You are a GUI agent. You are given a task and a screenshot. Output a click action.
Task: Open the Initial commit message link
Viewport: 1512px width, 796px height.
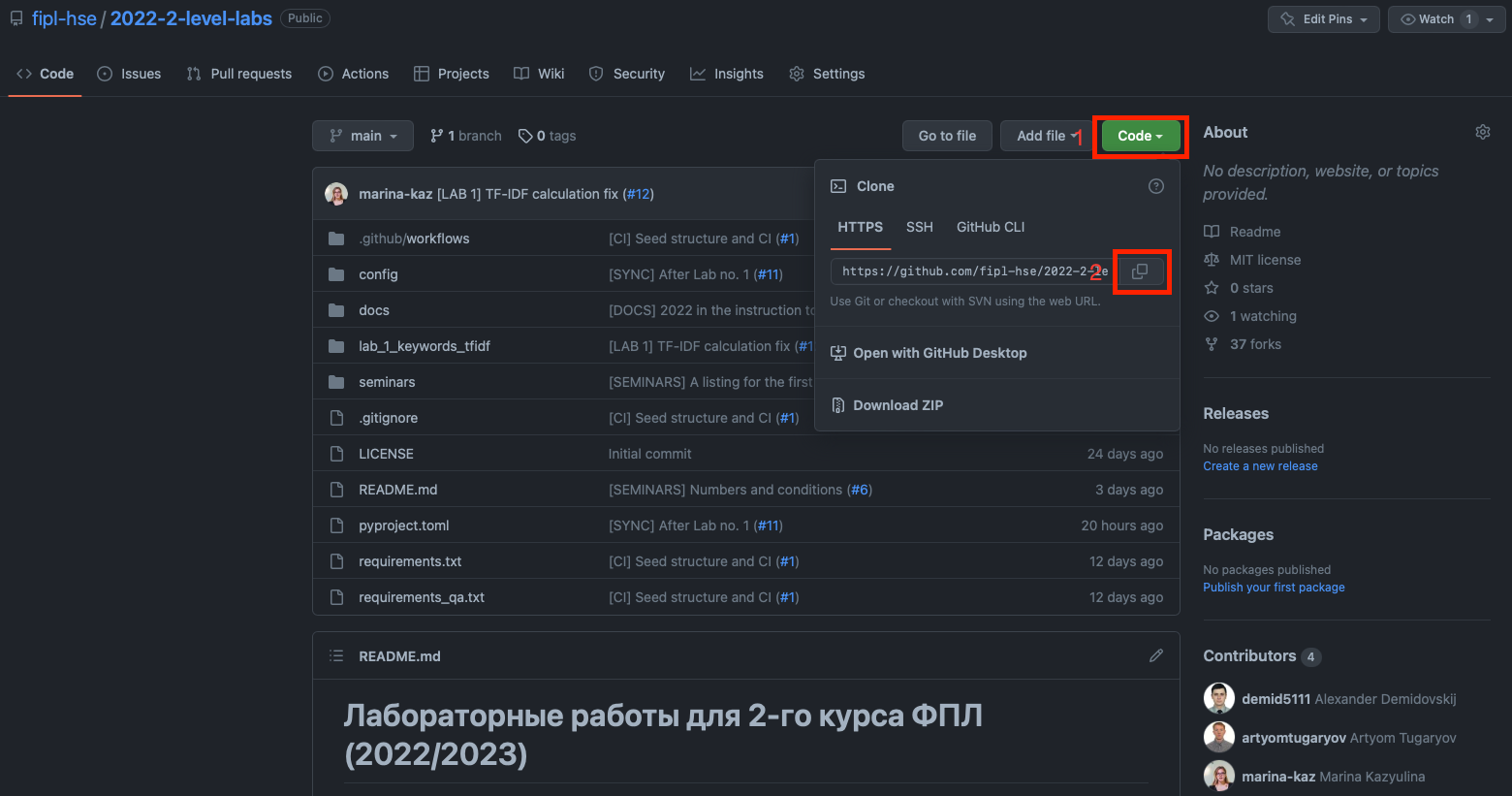tap(650, 454)
